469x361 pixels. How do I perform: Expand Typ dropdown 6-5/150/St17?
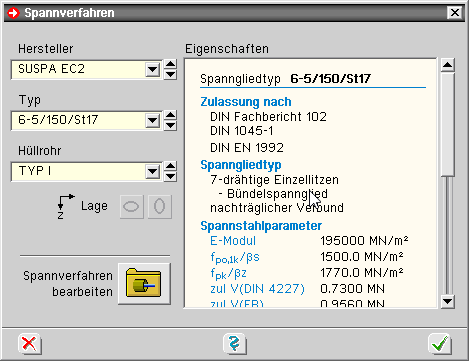pyautogui.click(x=153, y=121)
